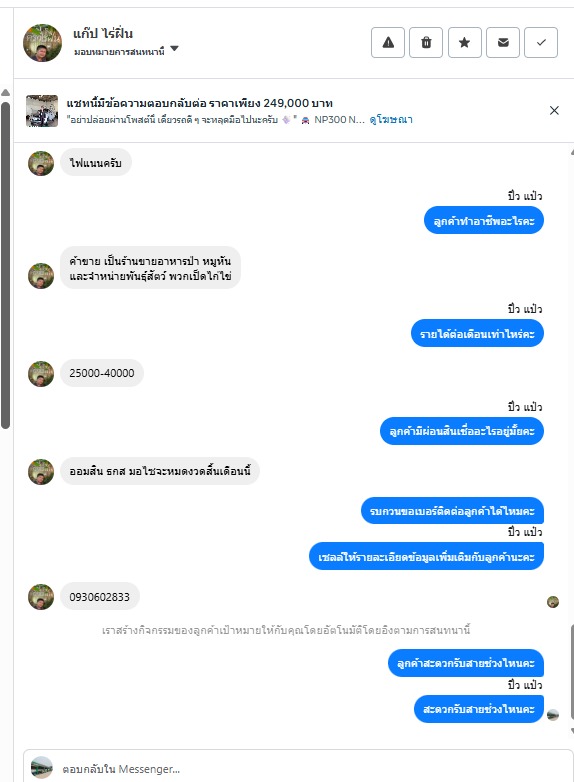This screenshot has height=782, width=574.
Task: Mark as unread with envelope icon
Action: click(x=503, y=42)
